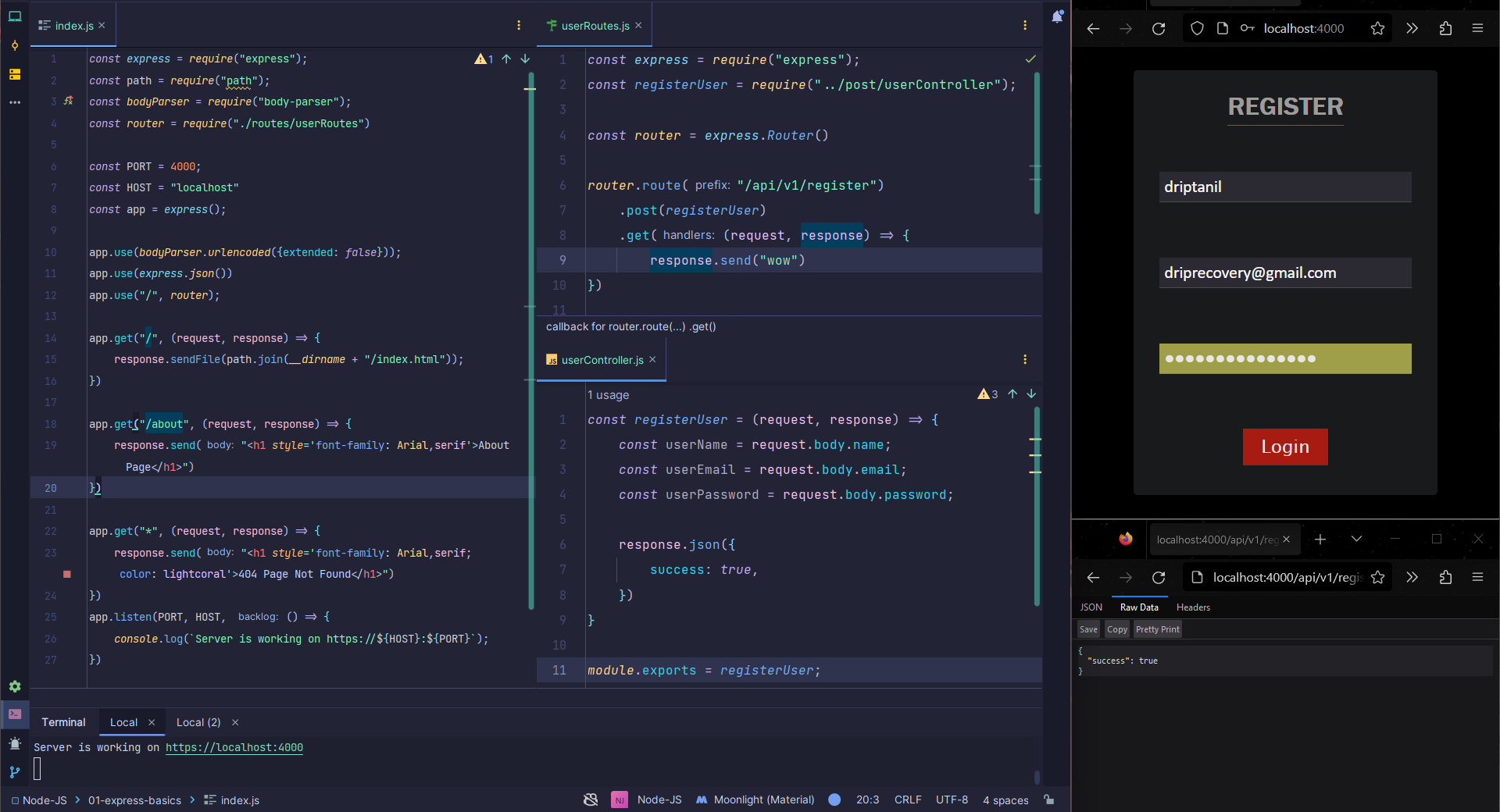The image size is (1500, 812).
Task: Click the IDE notifications bell icon
Action: point(1057,17)
